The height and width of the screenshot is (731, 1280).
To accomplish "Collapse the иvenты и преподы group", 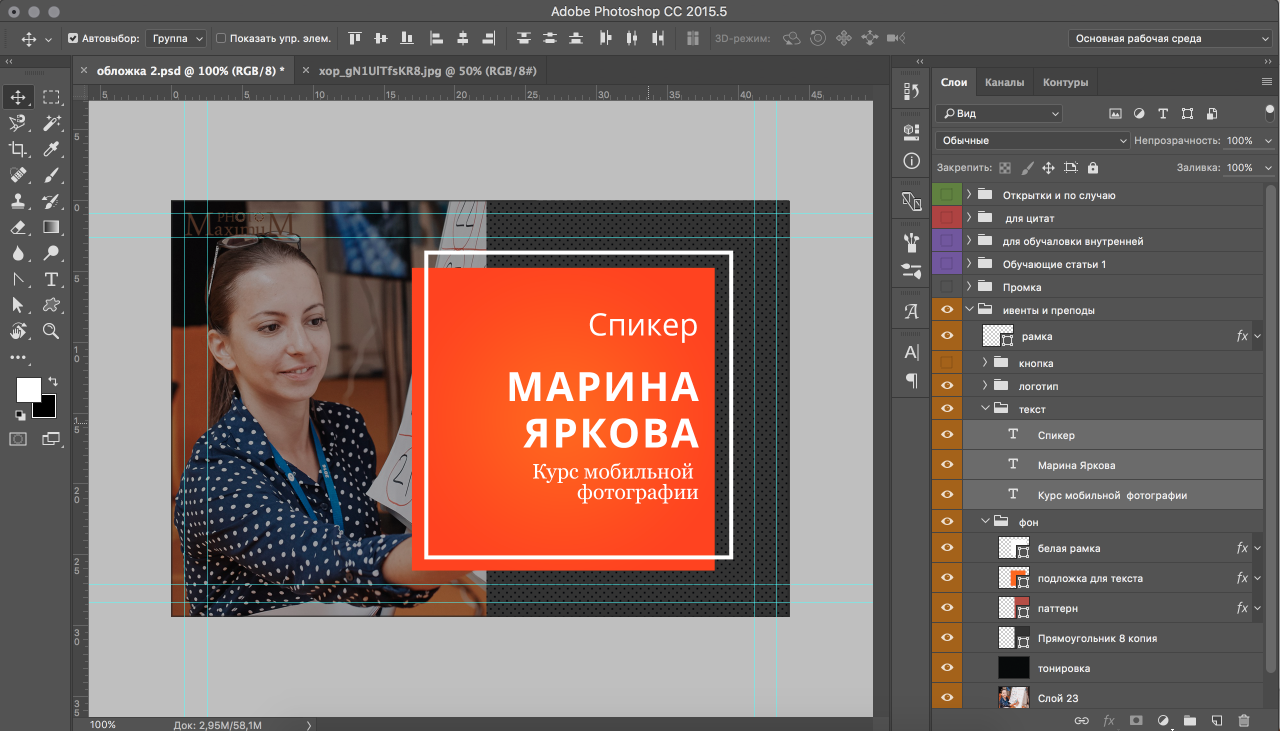I will [x=969, y=310].
